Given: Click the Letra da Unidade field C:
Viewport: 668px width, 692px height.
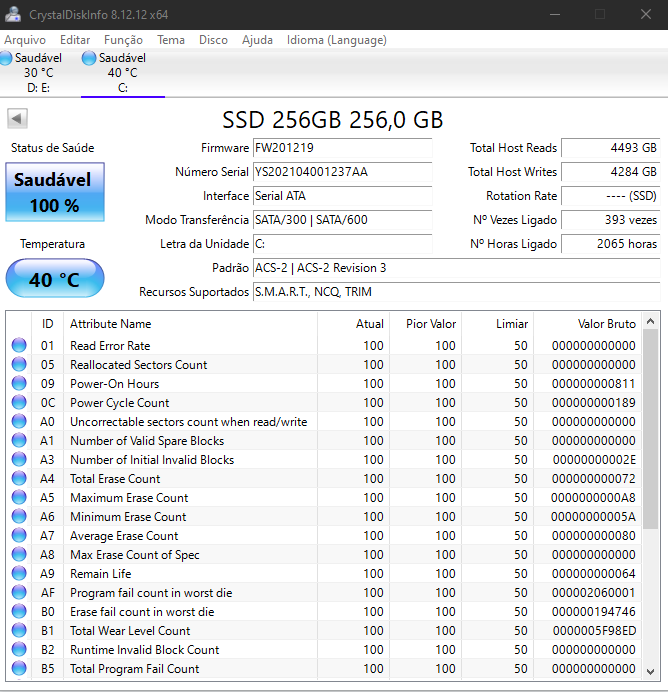Looking at the screenshot, I should click(342, 244).
